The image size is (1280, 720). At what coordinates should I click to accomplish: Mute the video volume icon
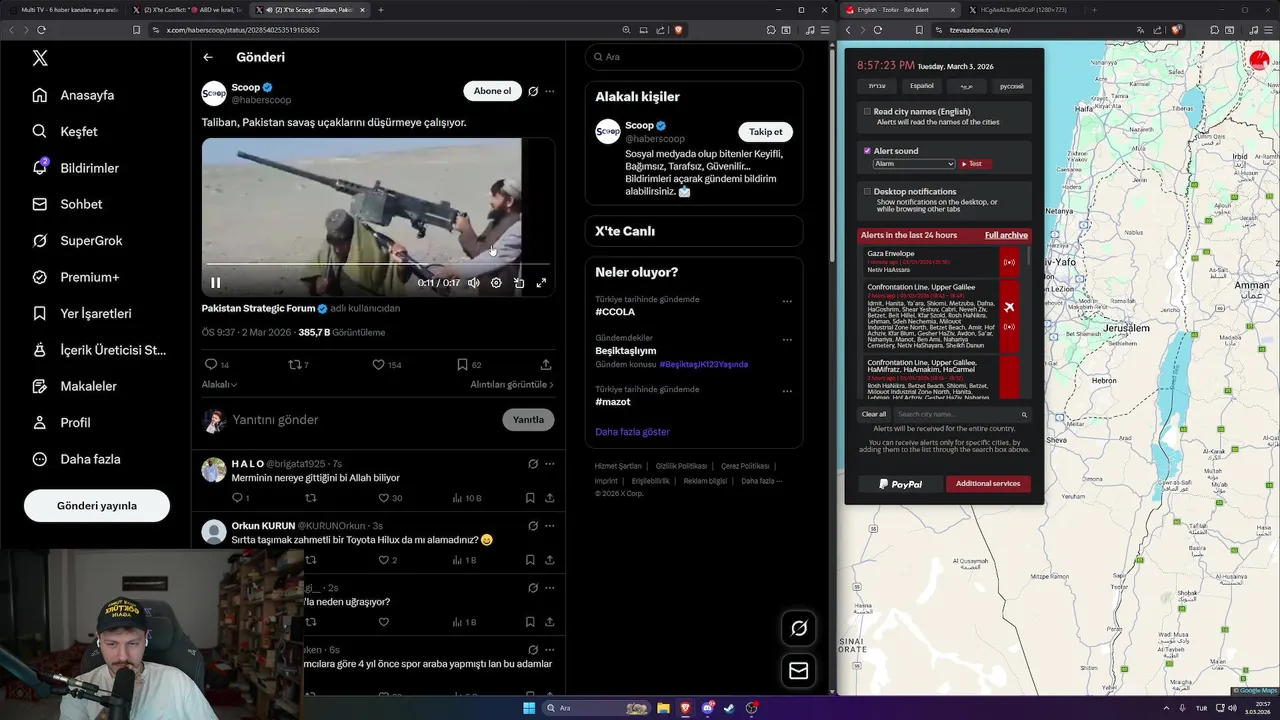(x=474, y=283)
